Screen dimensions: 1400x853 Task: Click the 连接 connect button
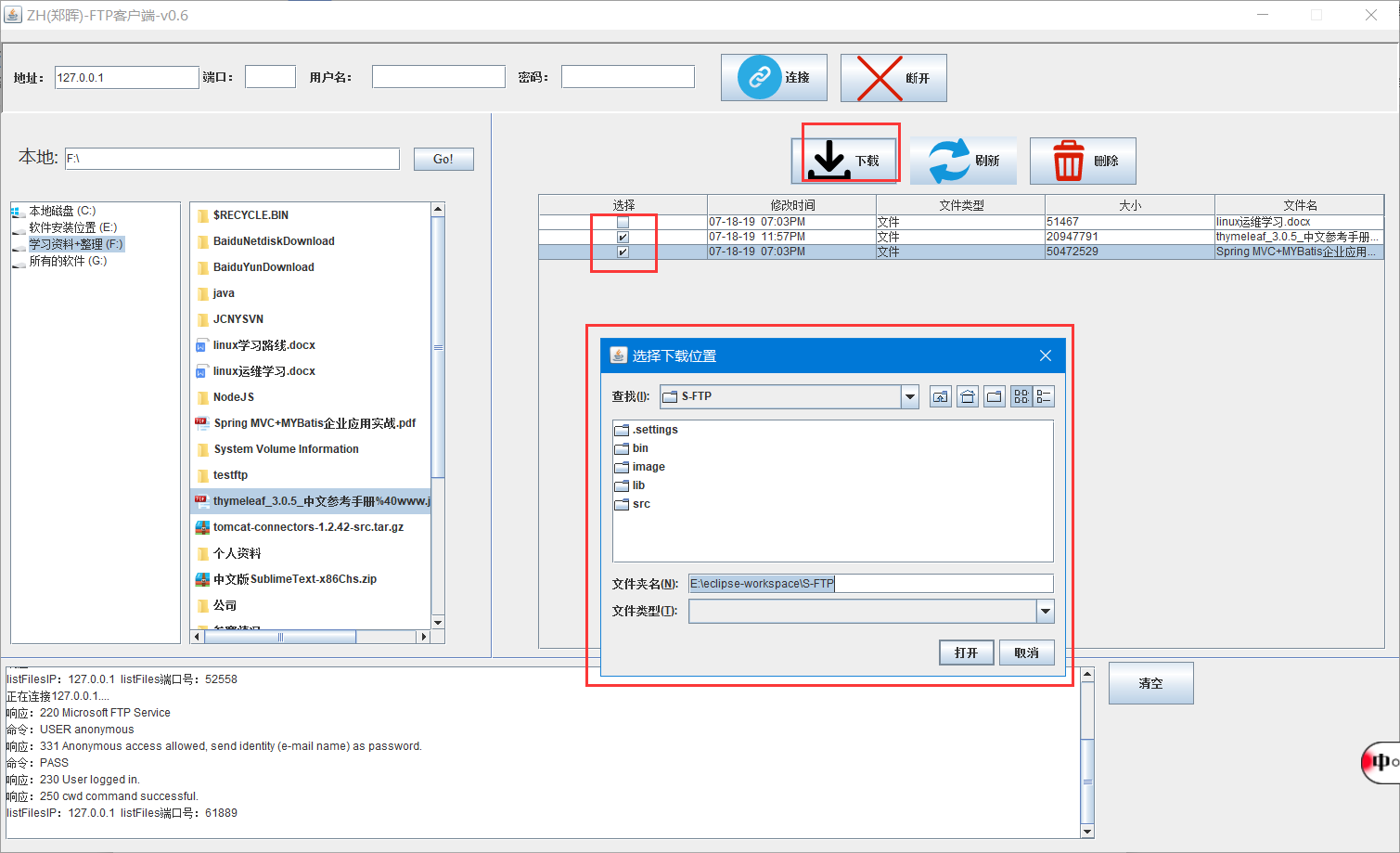point(774,78)
